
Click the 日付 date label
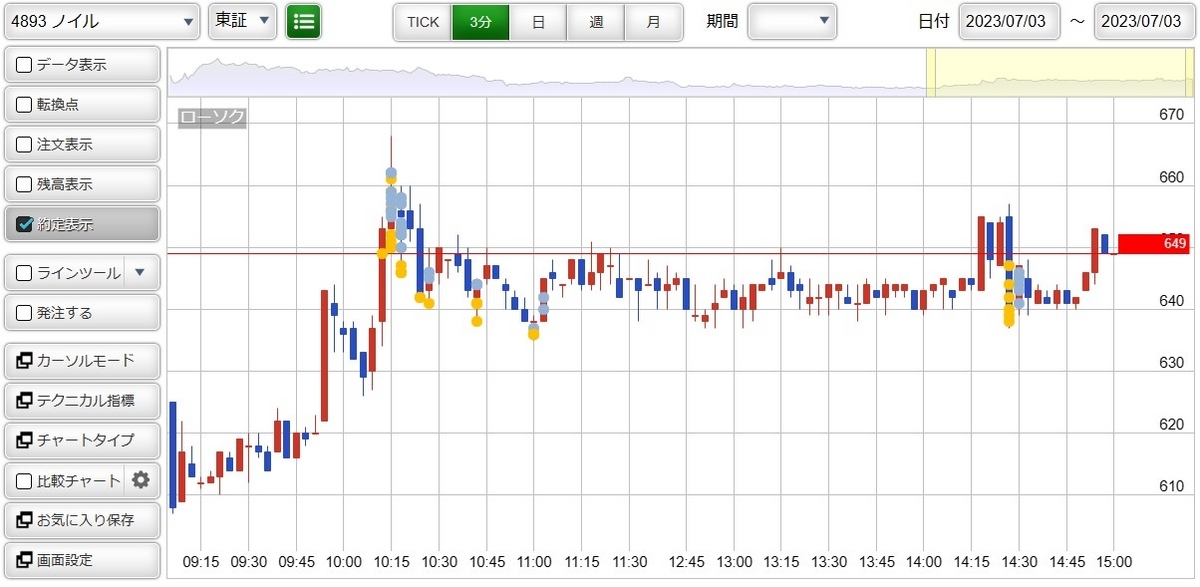coord(933,21)
